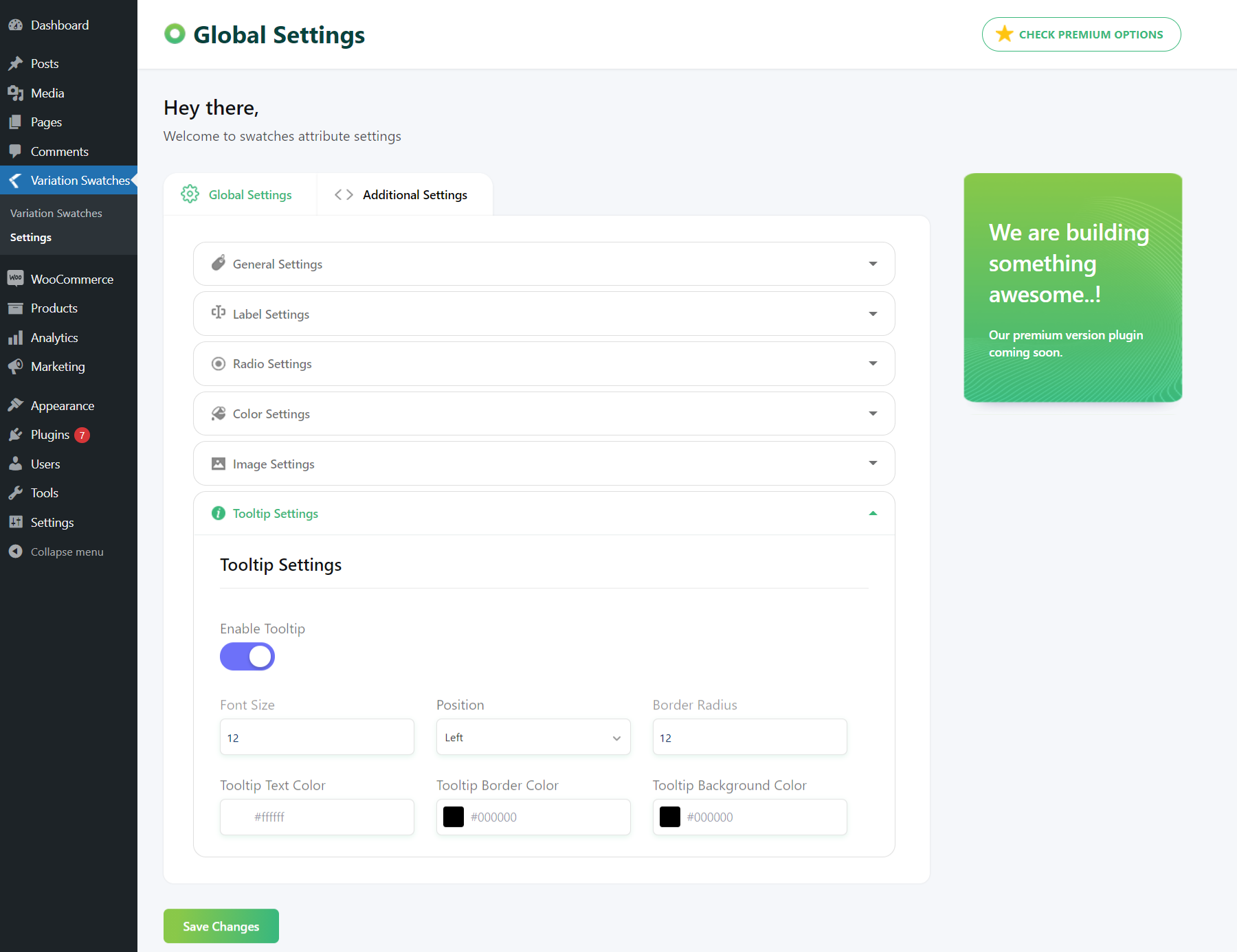Image resolution: width=1237 pixels, height=952 pixels.
Task: Click the Comments speech bubble icon
Action: click(15, 152)
